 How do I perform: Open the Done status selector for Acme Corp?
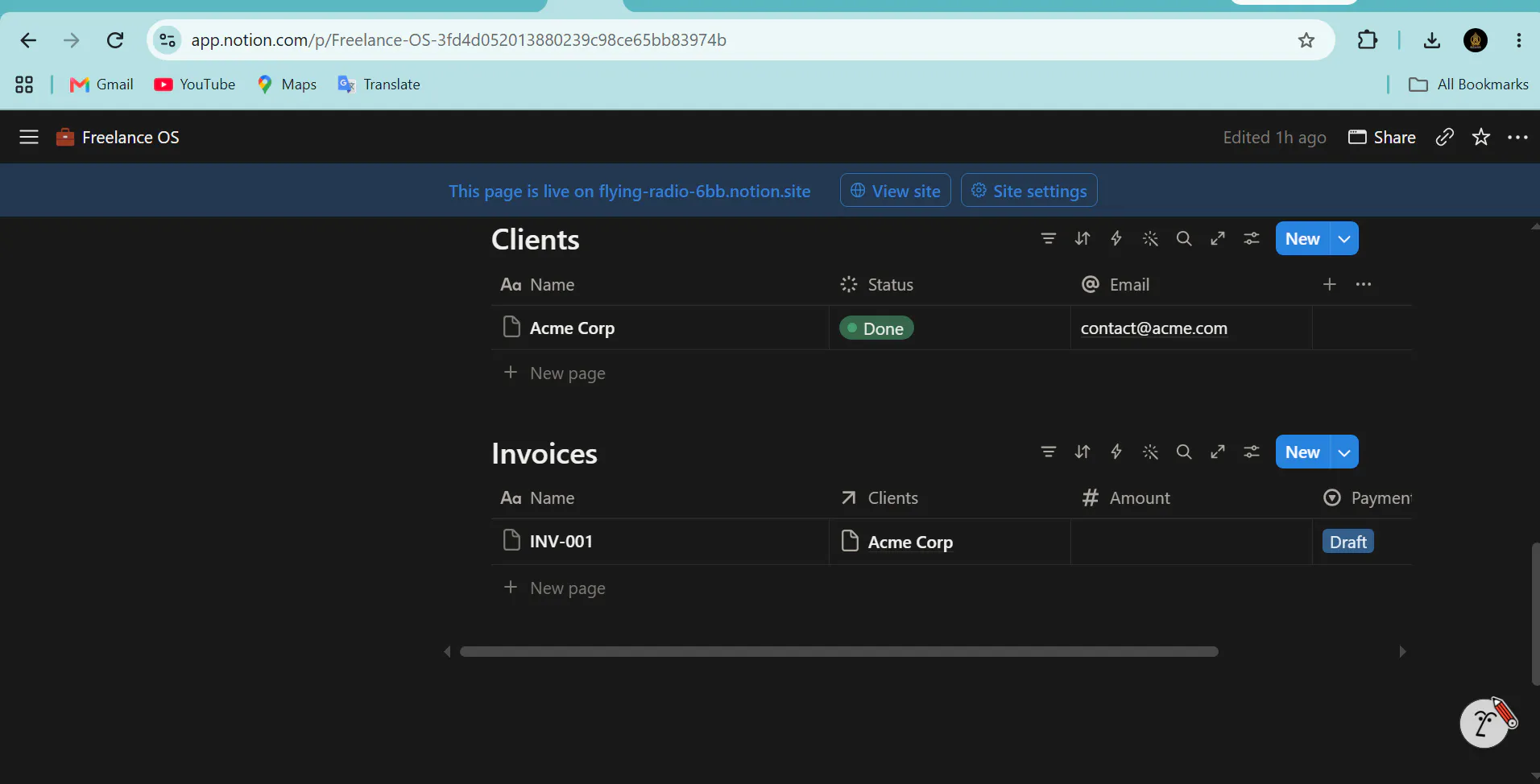pyautogui.click(x=876, y=328)
